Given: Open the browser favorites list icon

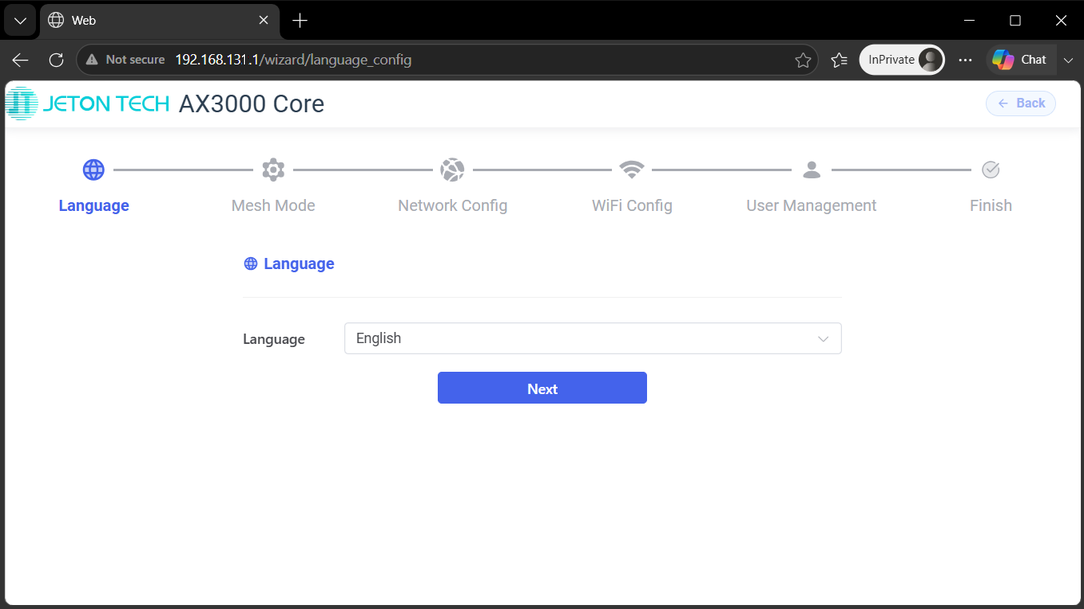Looking at the screenshot, I should tap(839, 60).
